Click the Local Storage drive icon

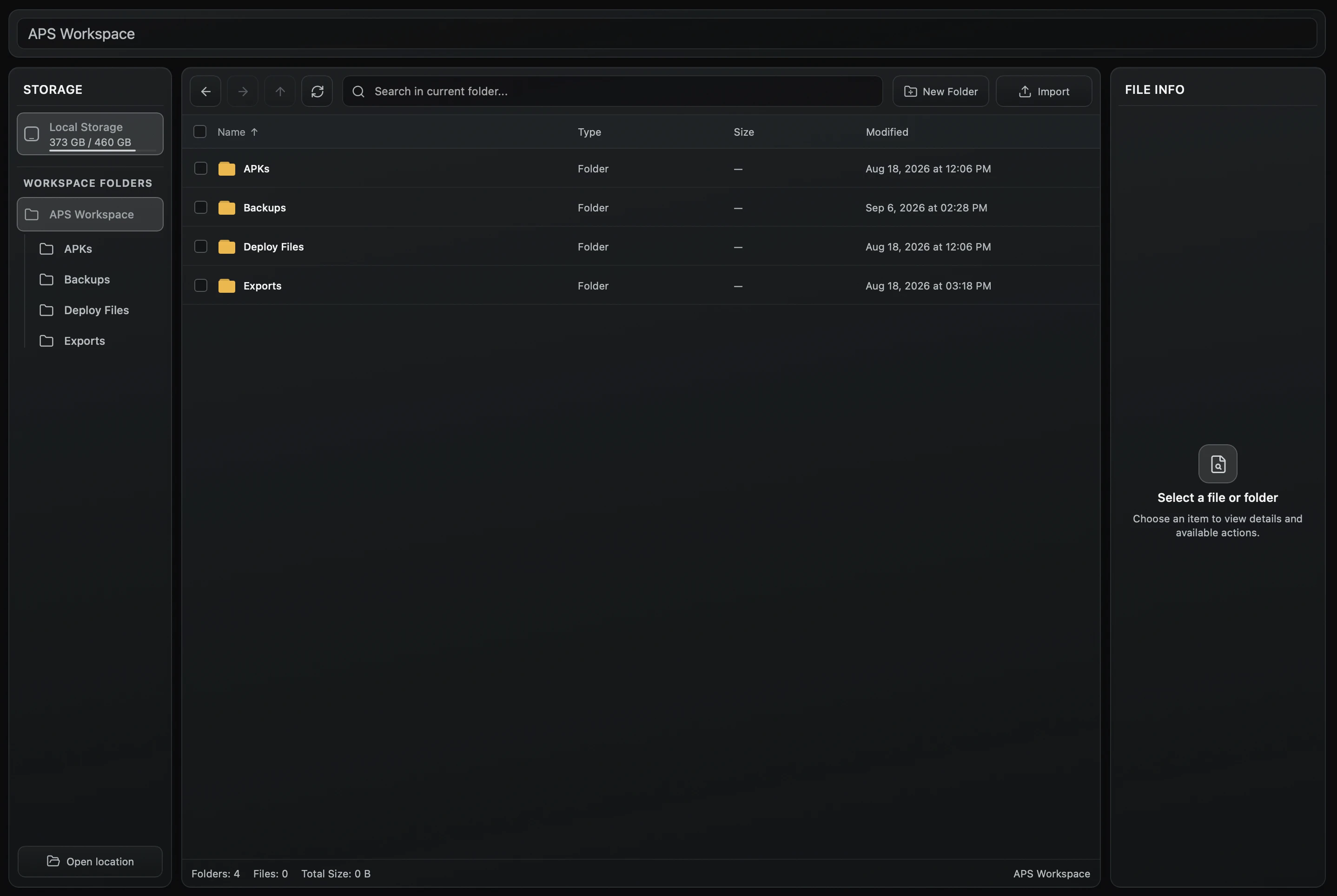pos(32,134)
